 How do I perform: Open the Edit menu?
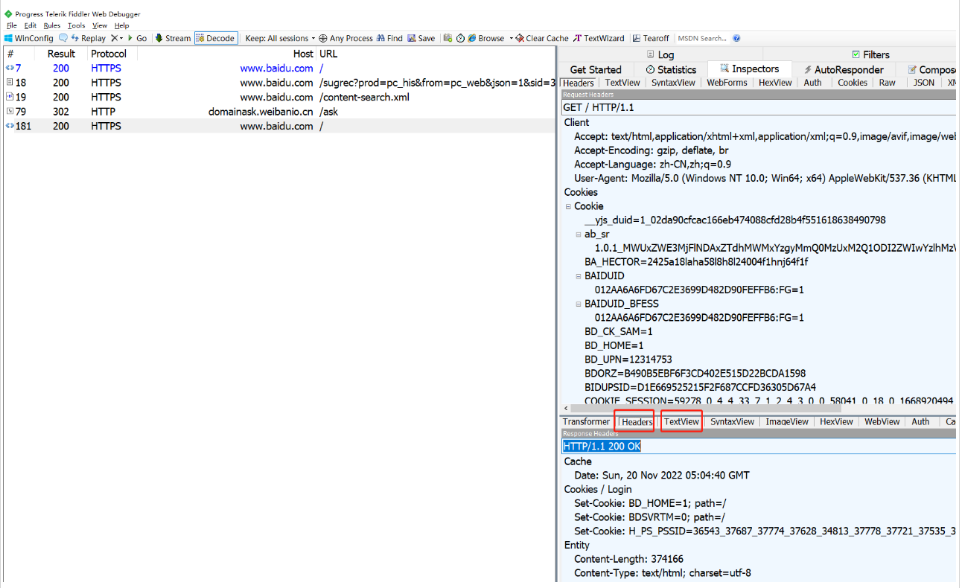tap(31, 26)
